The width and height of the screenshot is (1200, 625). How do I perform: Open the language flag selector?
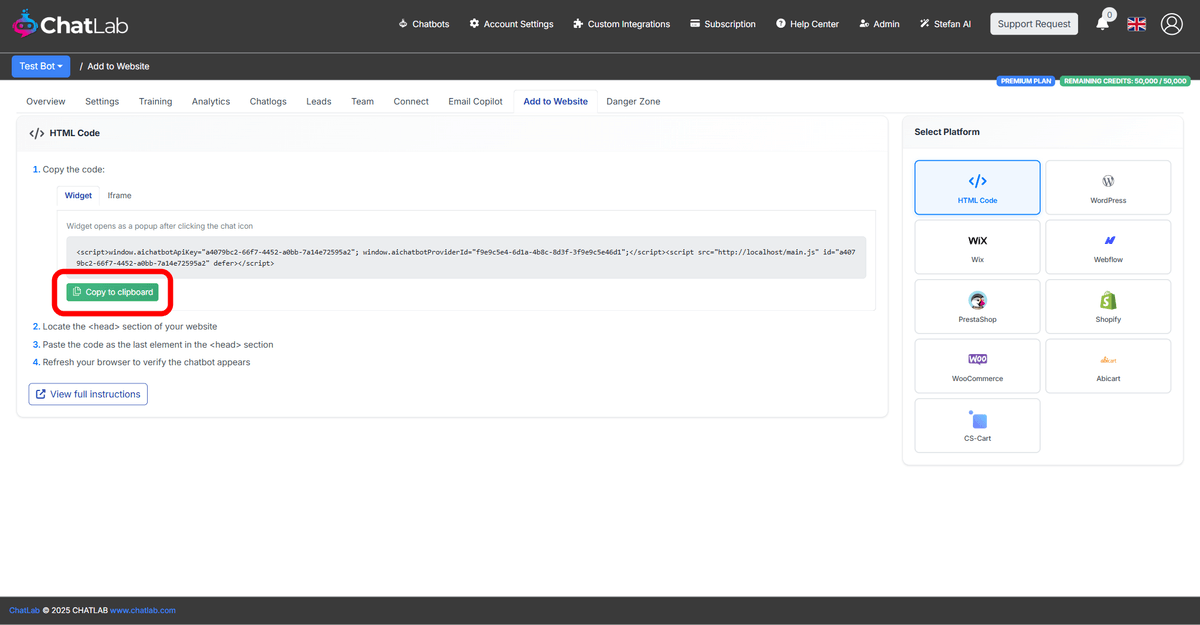(1136, 23)
